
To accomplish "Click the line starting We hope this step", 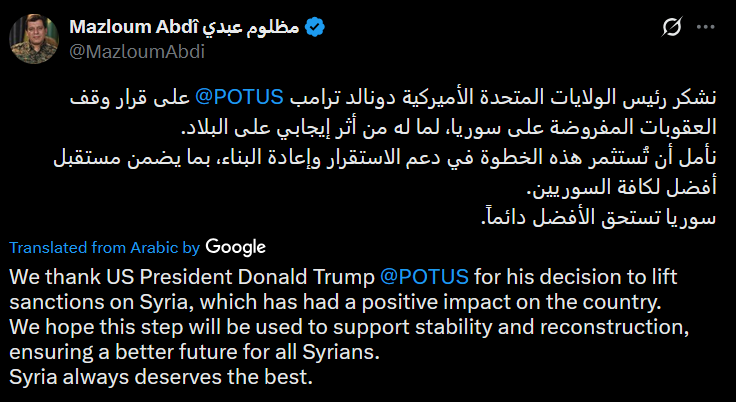I will 349,327.
